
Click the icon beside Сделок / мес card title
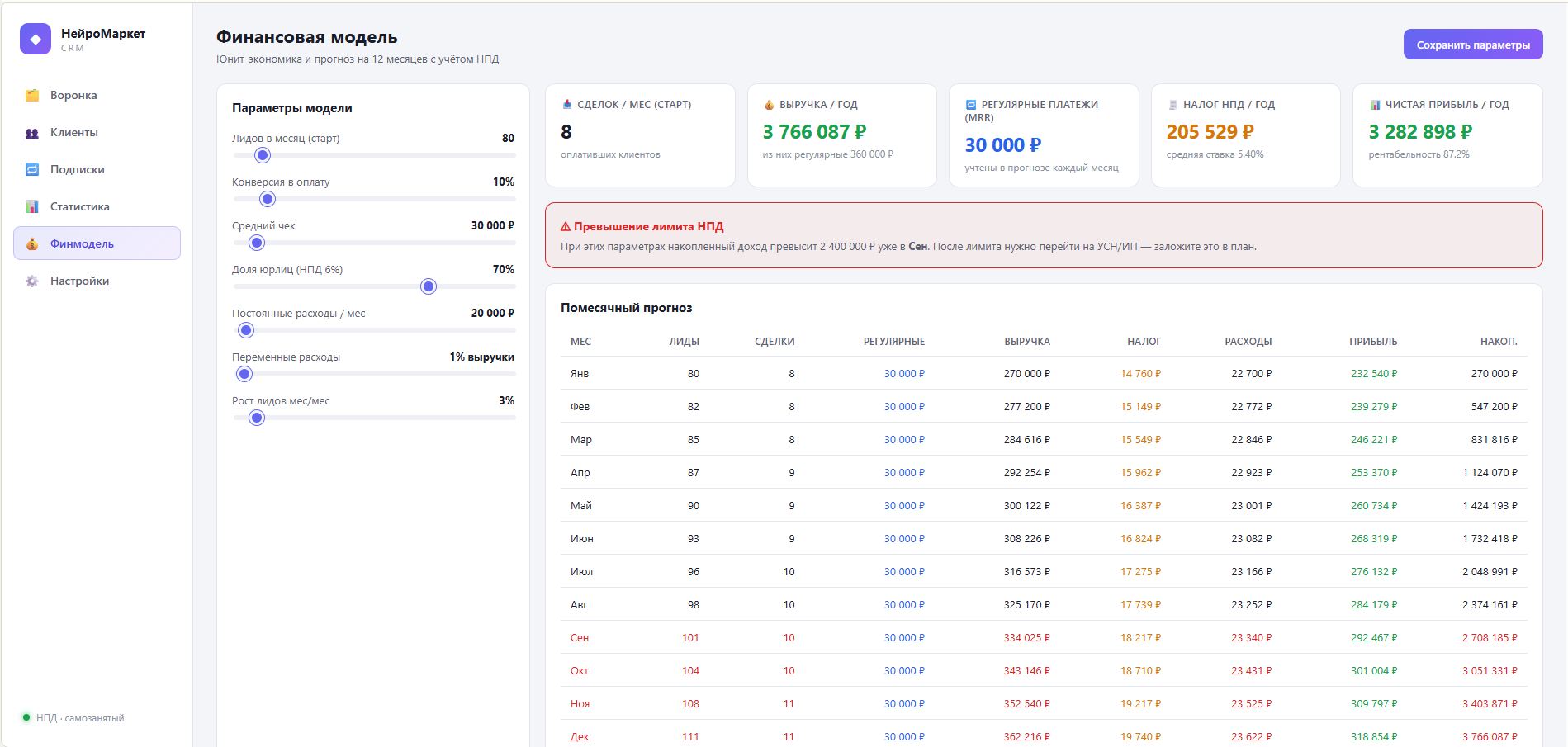pos(566,105)
